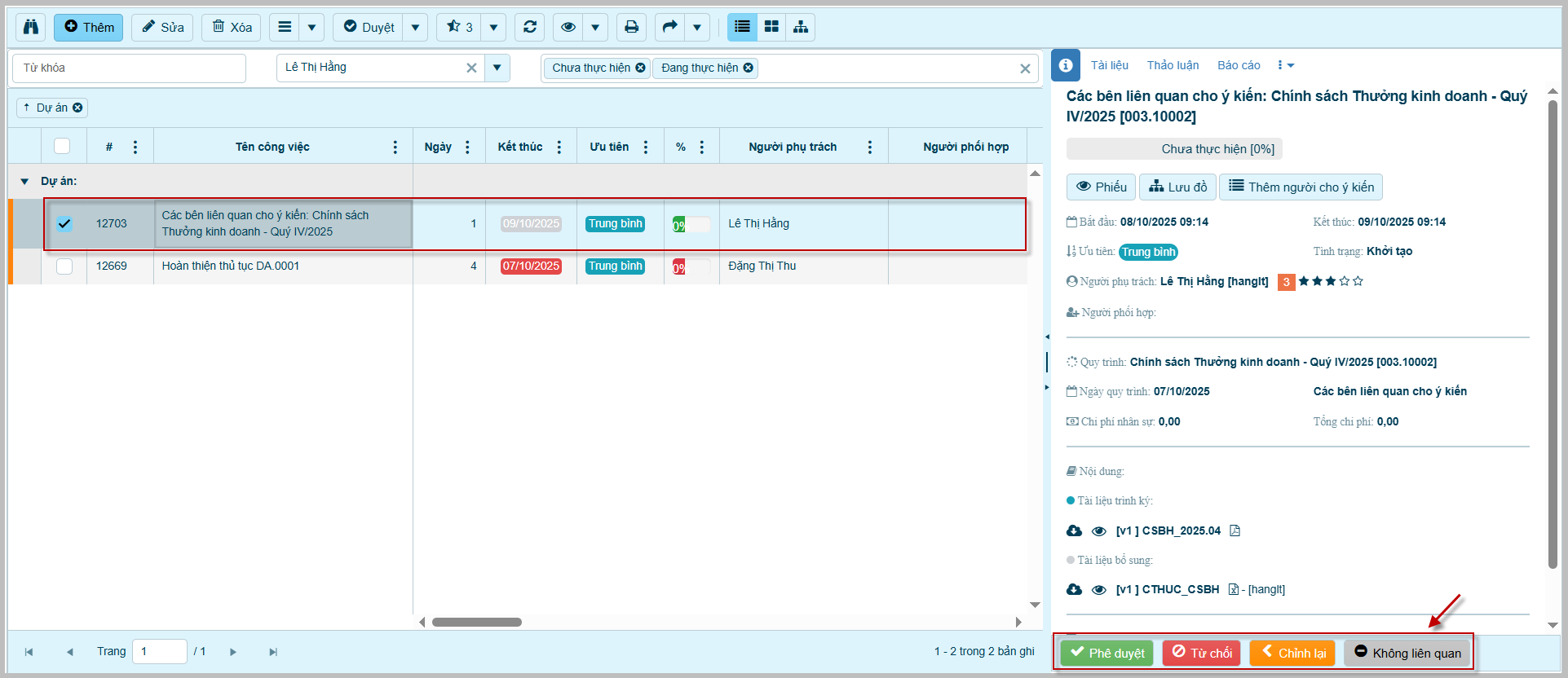Click the refresh icon in toolbar

pyautogui.click(x=530, y=27)
